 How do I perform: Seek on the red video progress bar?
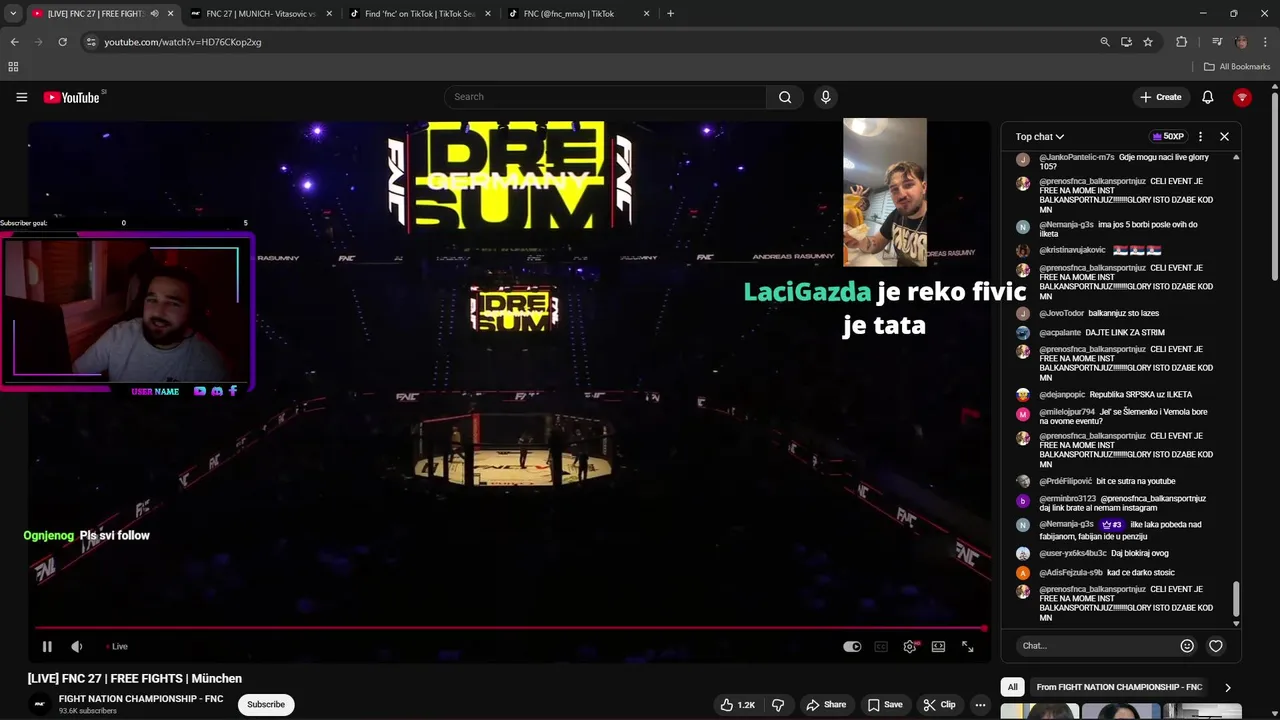(x=510, y=628)
